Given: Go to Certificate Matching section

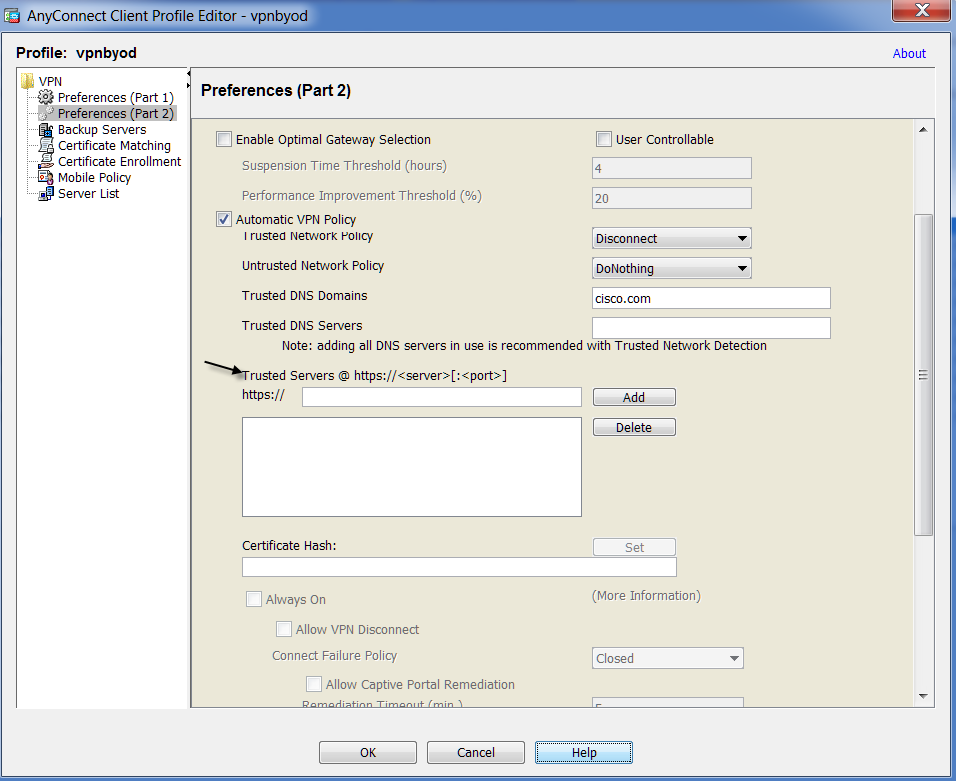Looking at the screenshot, I should (x=114, y=145).
